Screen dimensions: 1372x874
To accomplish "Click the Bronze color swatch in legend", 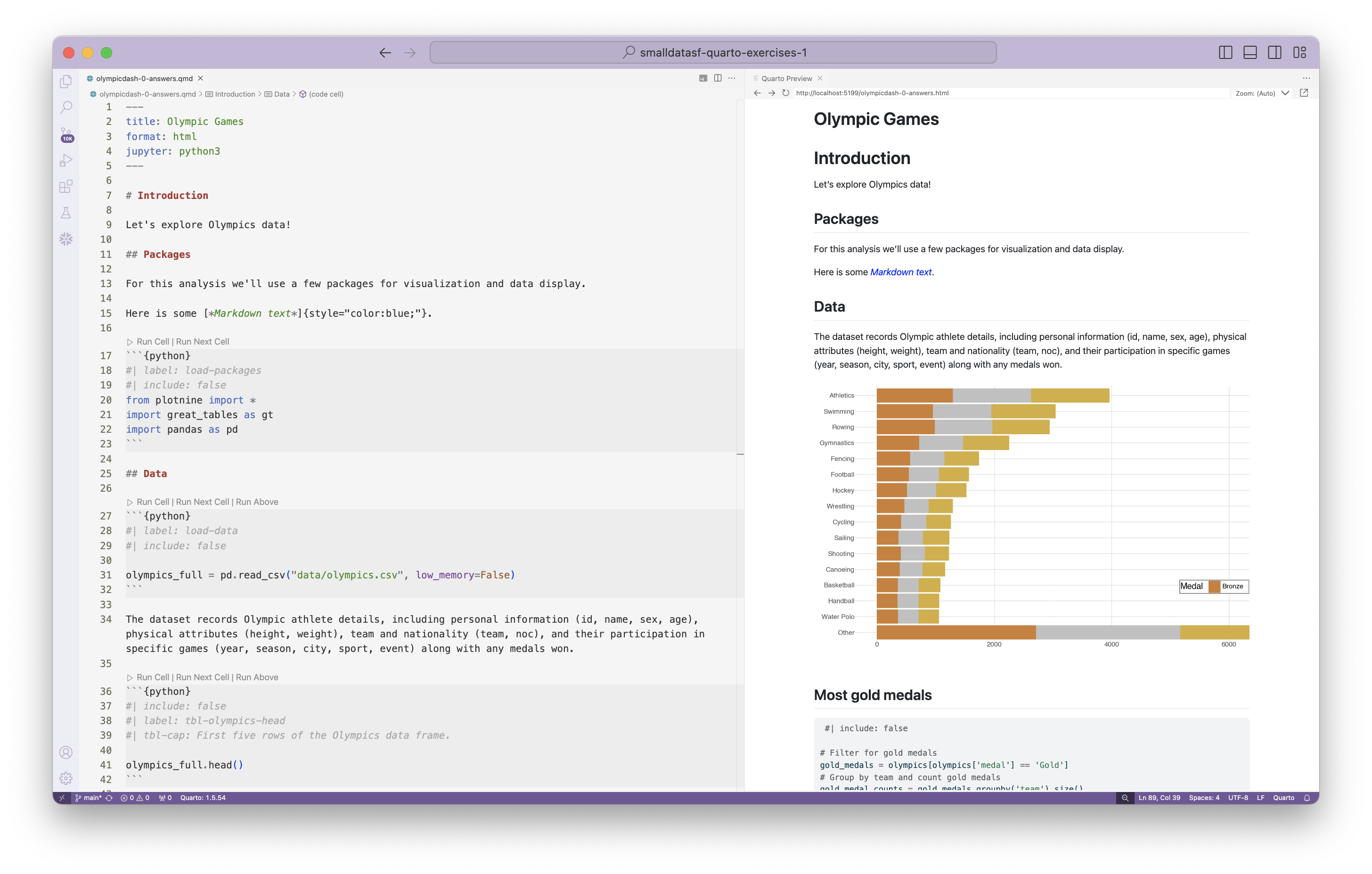I will tap(1214, 586).
